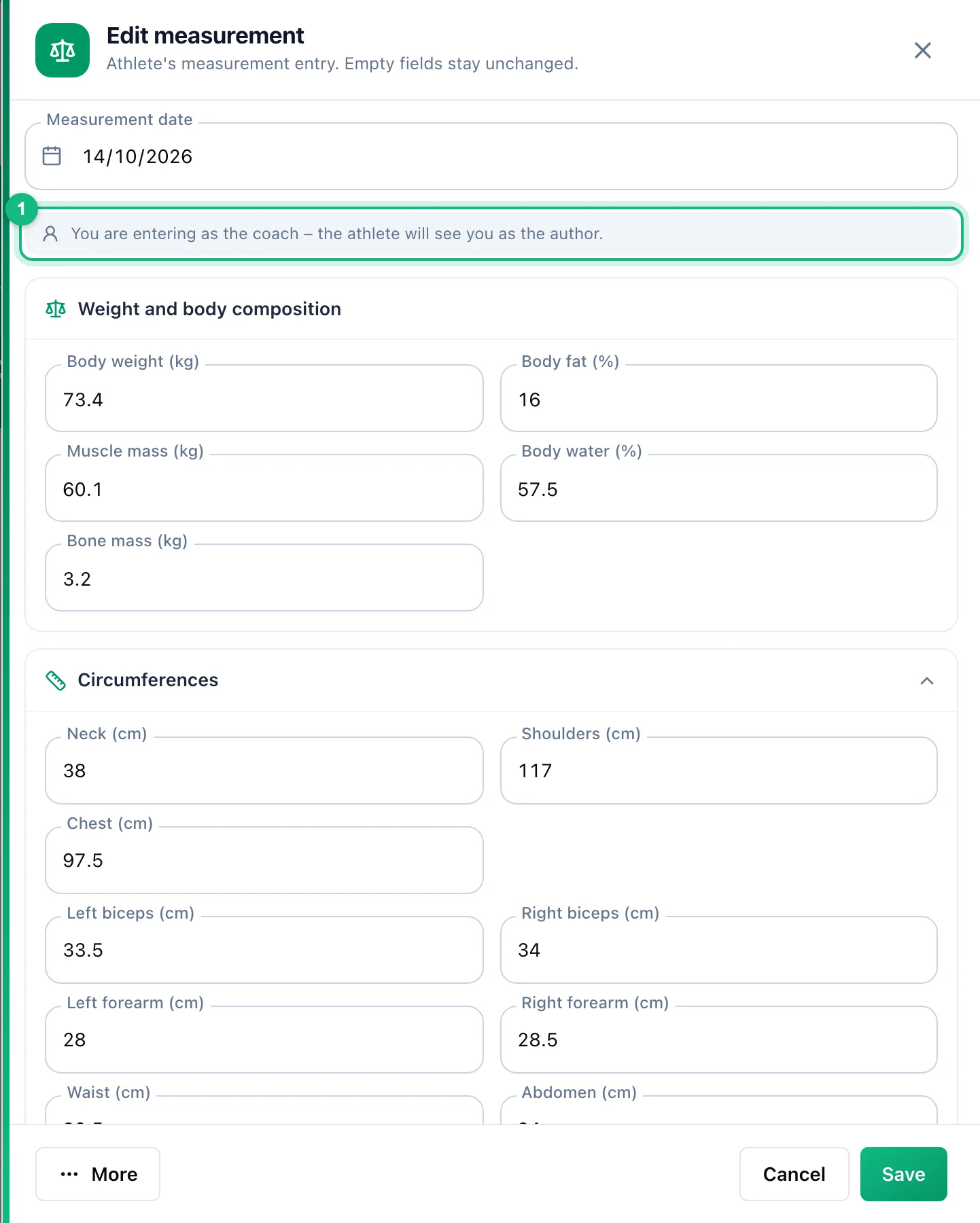Click the coach person icon in notice
Image resolution: width=980 pixels, height=1223 pixels.
point(50,234)
